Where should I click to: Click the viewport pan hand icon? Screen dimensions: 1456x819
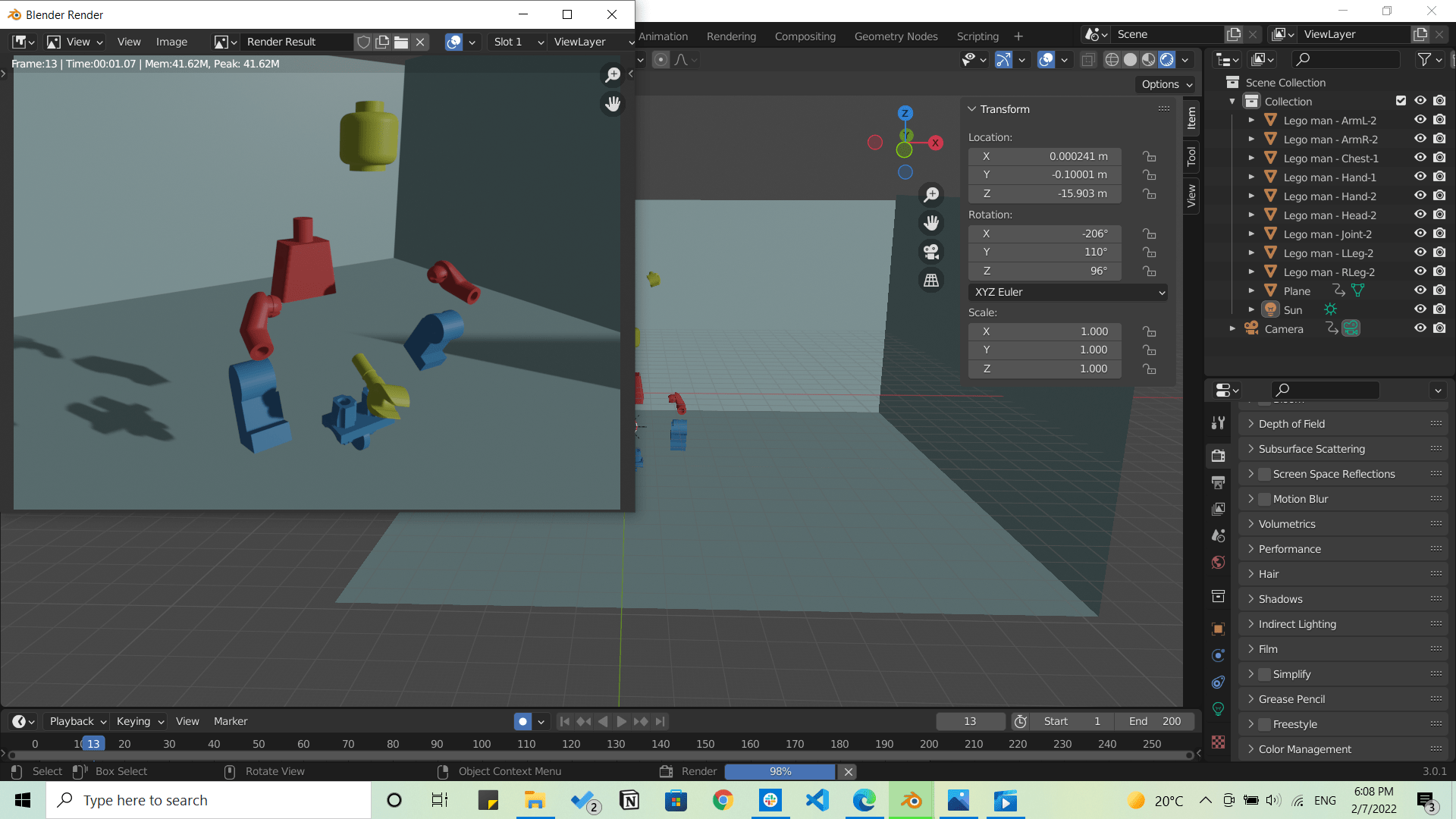pyautogui.click(x=931, y=223)
